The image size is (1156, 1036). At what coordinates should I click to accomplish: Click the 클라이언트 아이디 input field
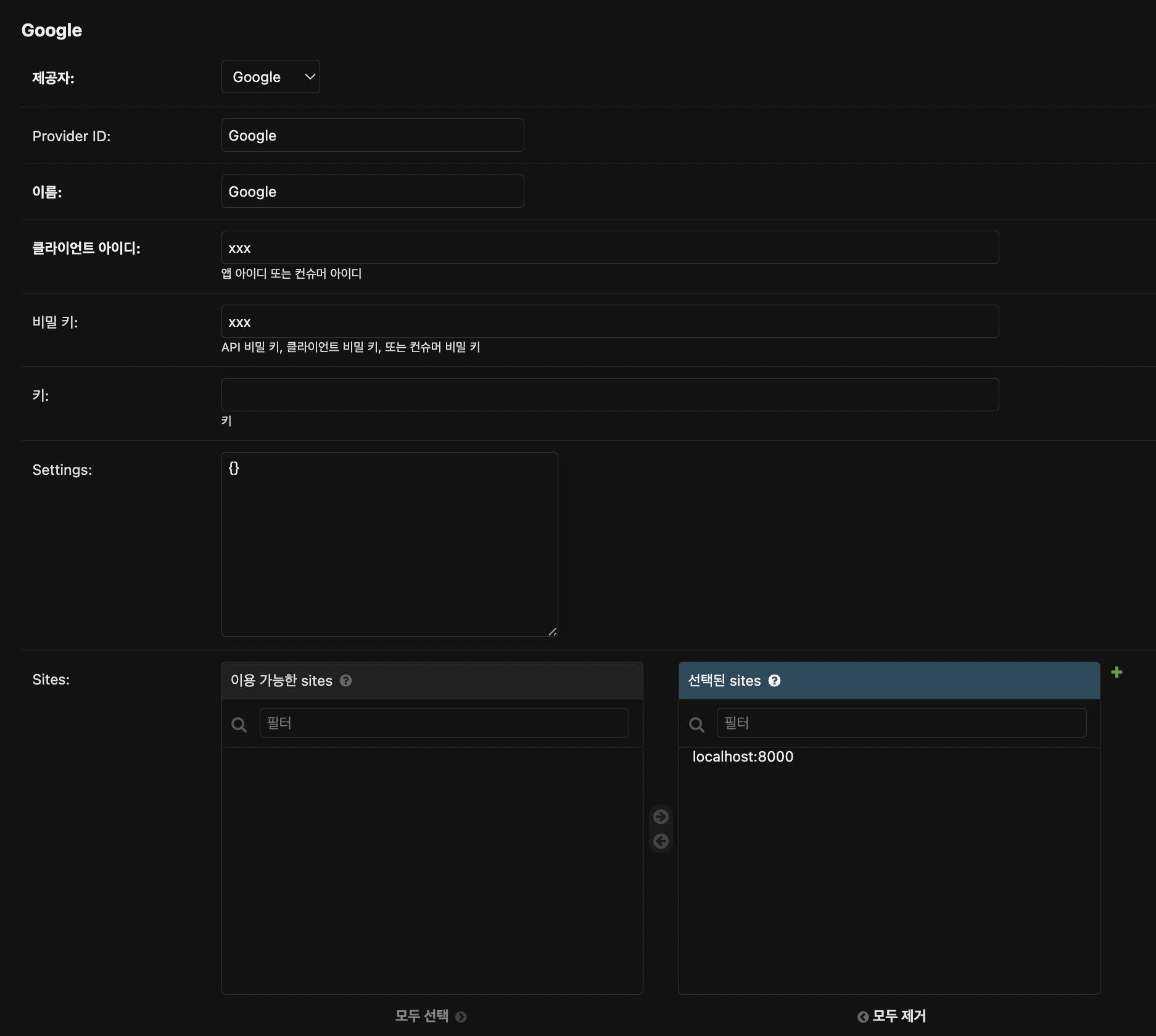point(609,247)
